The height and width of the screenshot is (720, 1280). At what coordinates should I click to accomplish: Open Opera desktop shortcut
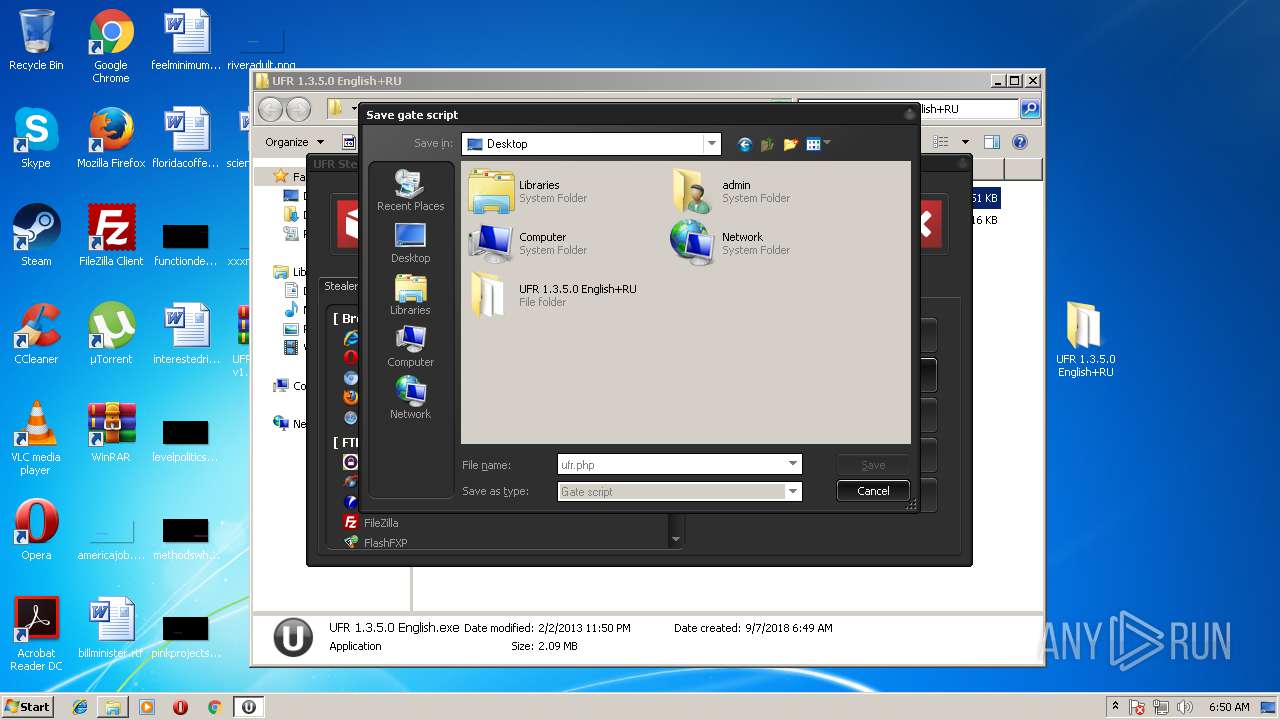(x=36, y=530)
